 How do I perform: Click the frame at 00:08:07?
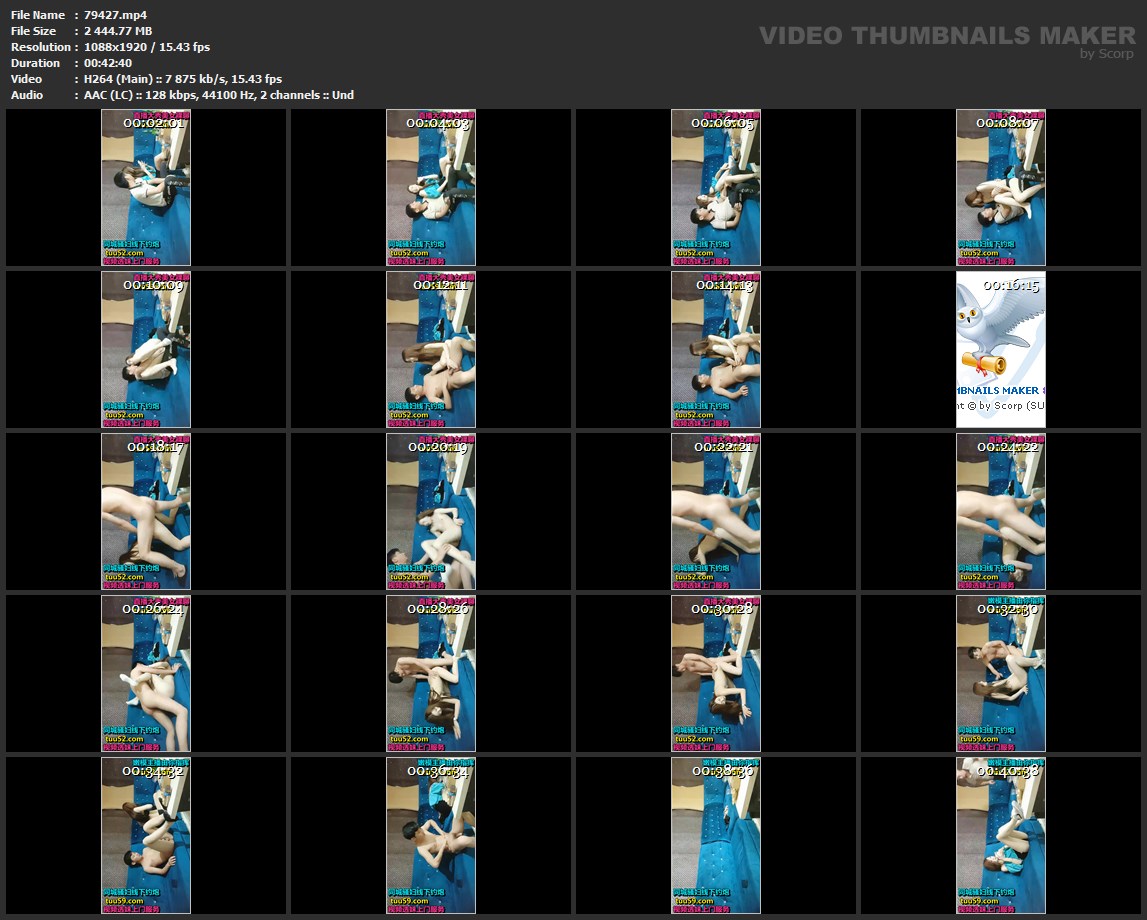[x=1001, y=187]
